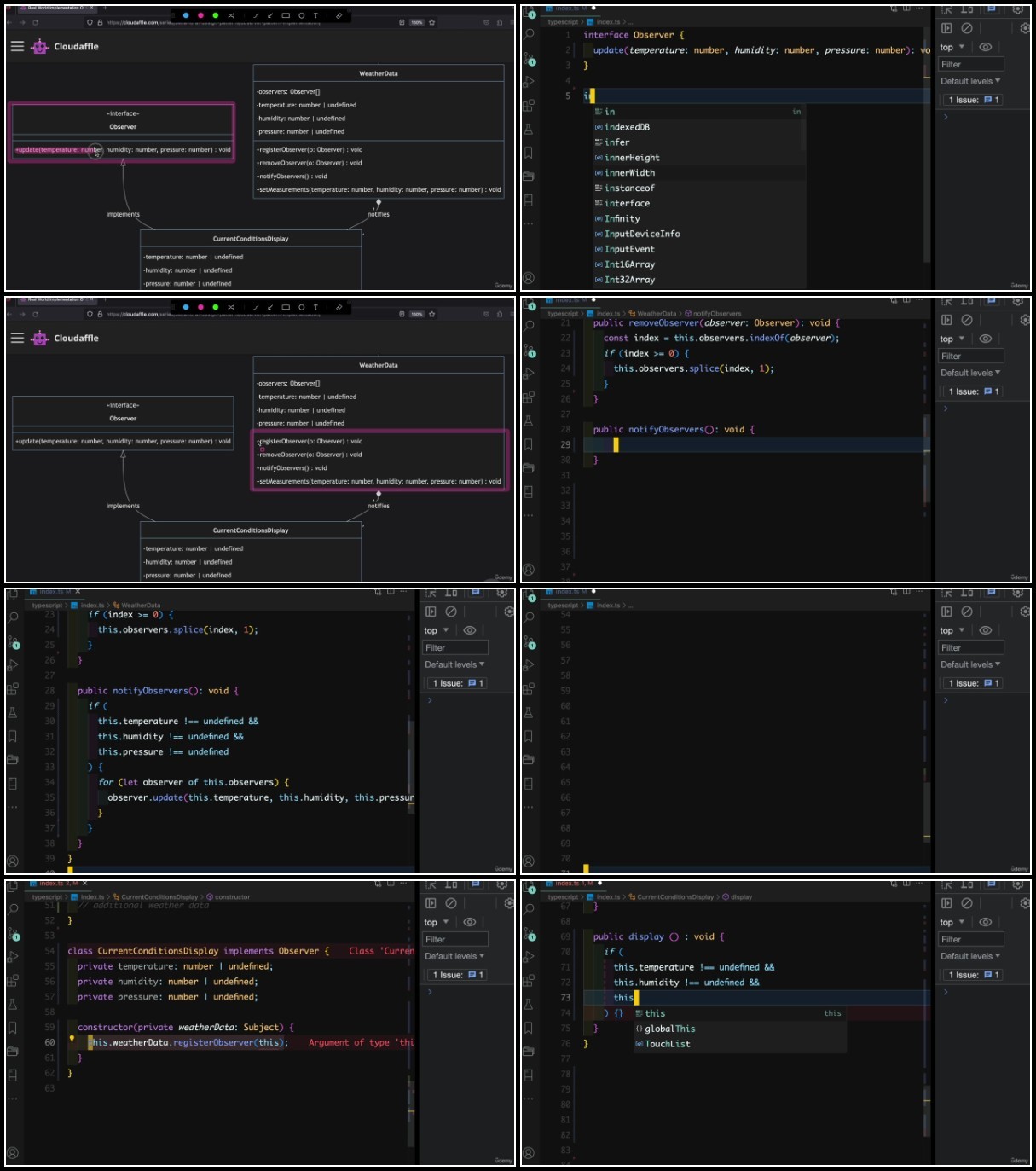The height and width of the screenshot is (1171, 1036).
Task: Toggle live expression eye beside class CurrentConditionsDisplay editor
Action: coord(470,922)
